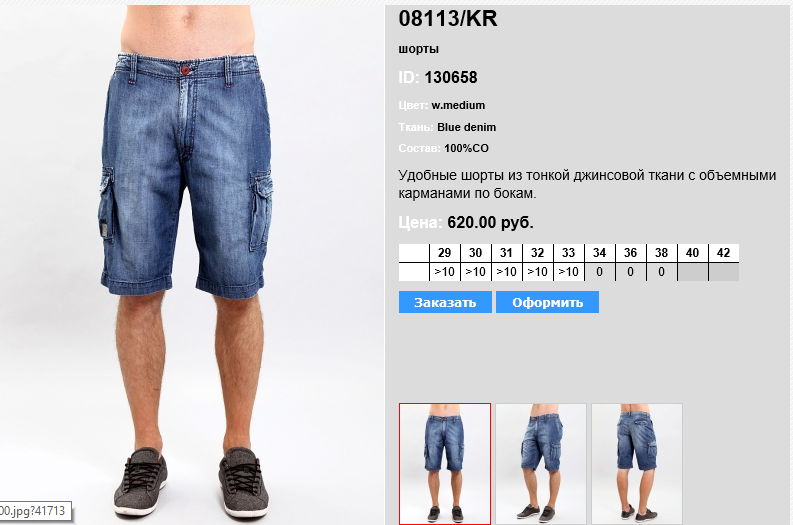
Task: Pick size 31 in size table
Action: click(506, 253)
